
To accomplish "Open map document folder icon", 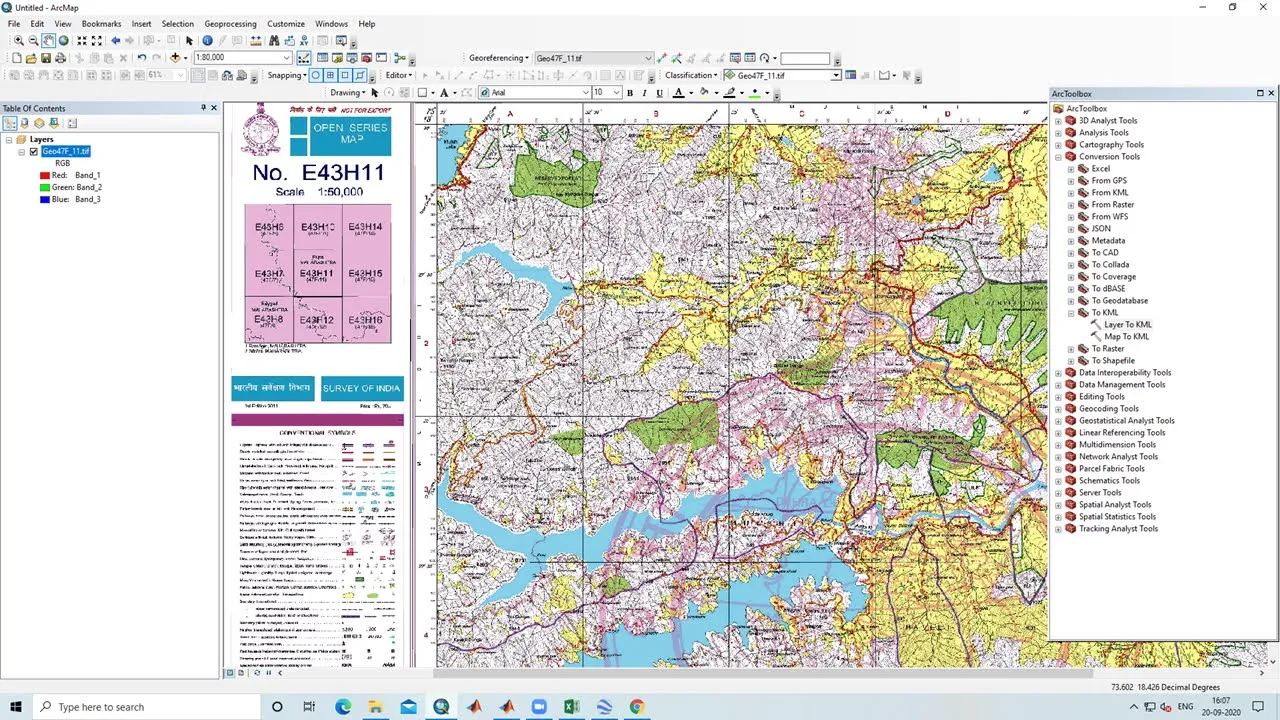I will pos(31,58).
